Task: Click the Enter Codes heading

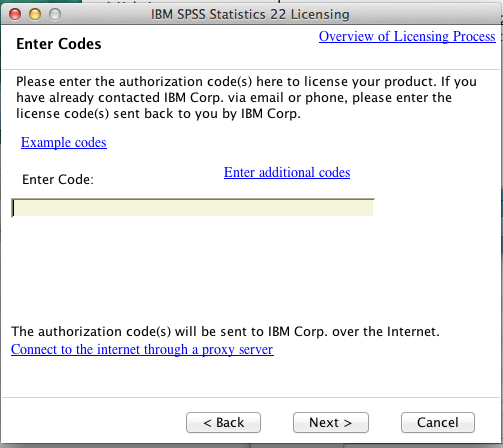Action: (59, 44)
